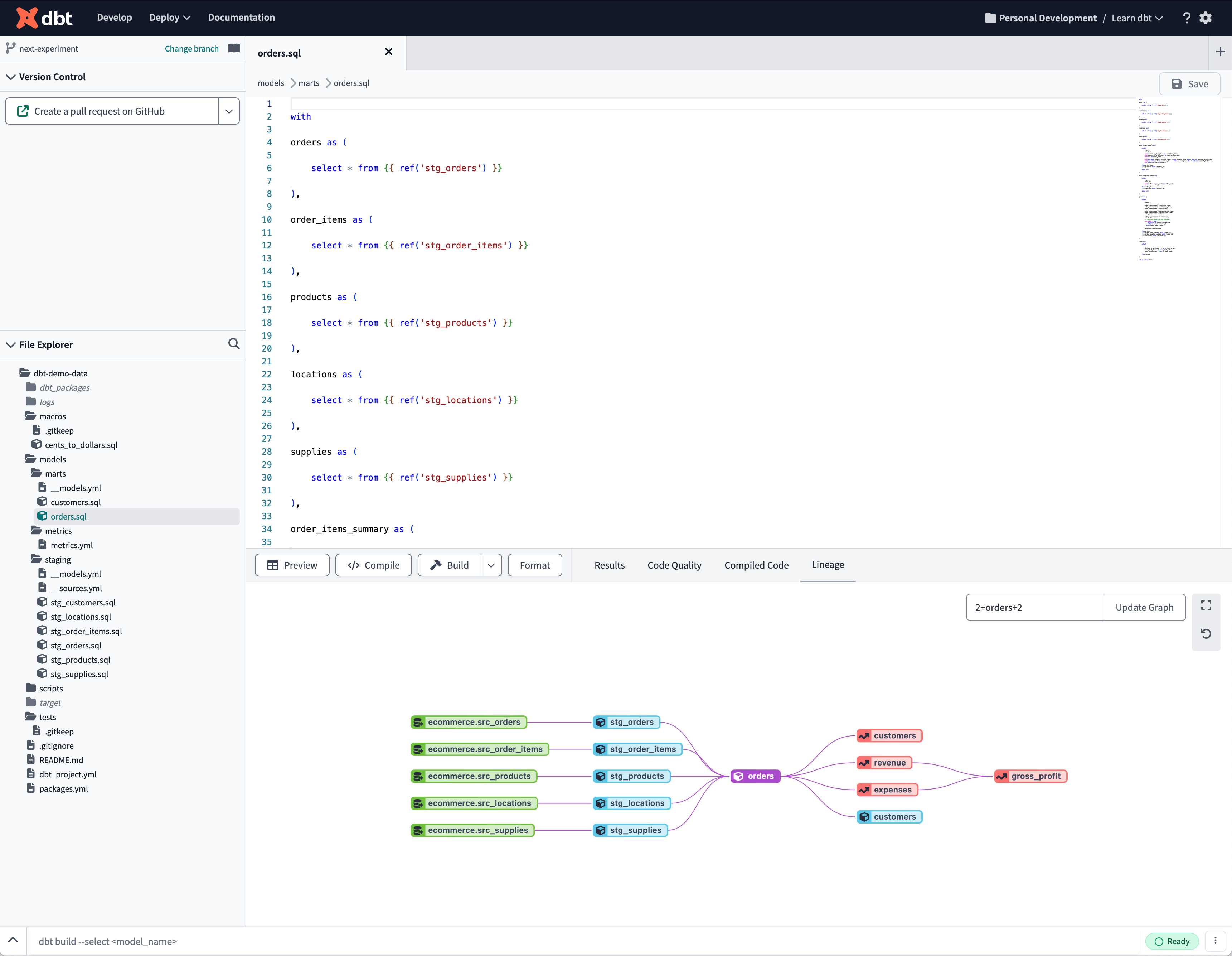Click the Change branch link

coord(191,49)
